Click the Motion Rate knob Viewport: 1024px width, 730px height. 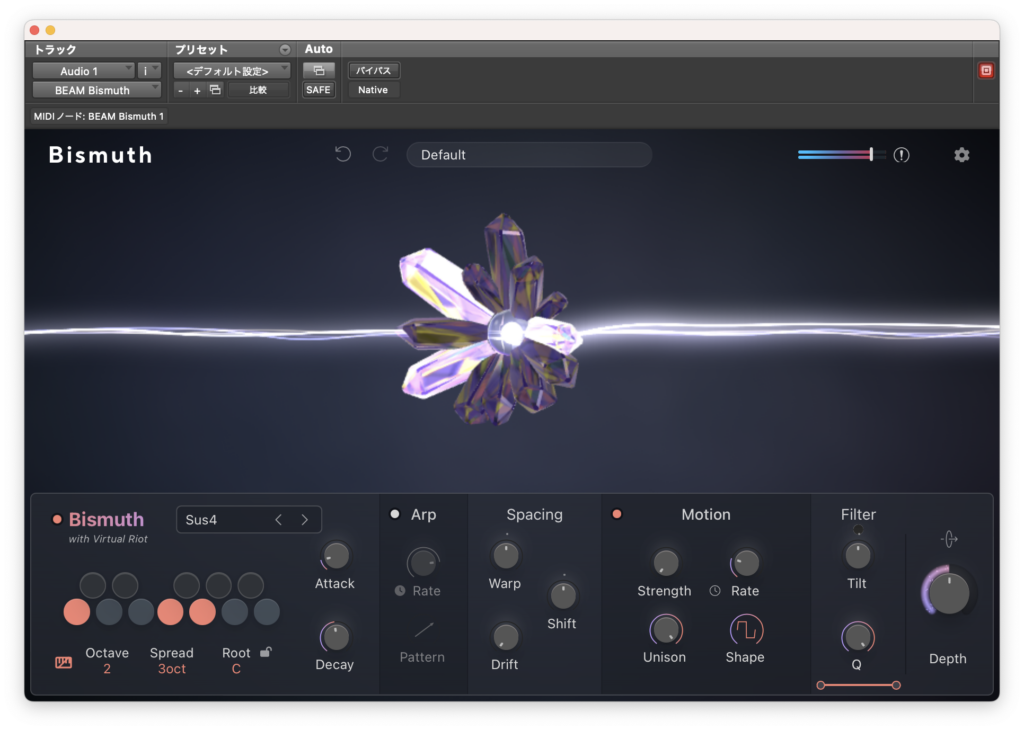[745, 562]
